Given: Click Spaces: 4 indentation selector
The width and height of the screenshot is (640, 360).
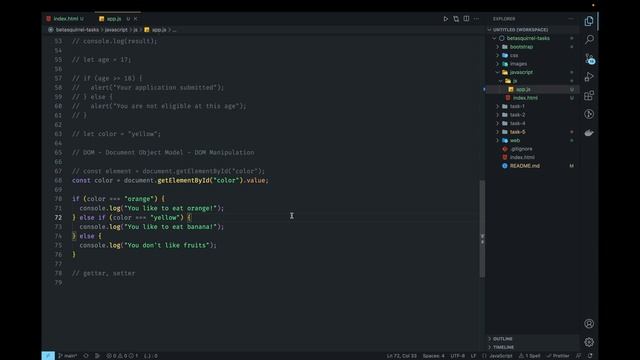Looking at the screenshot, I should (x=433, y=356).
